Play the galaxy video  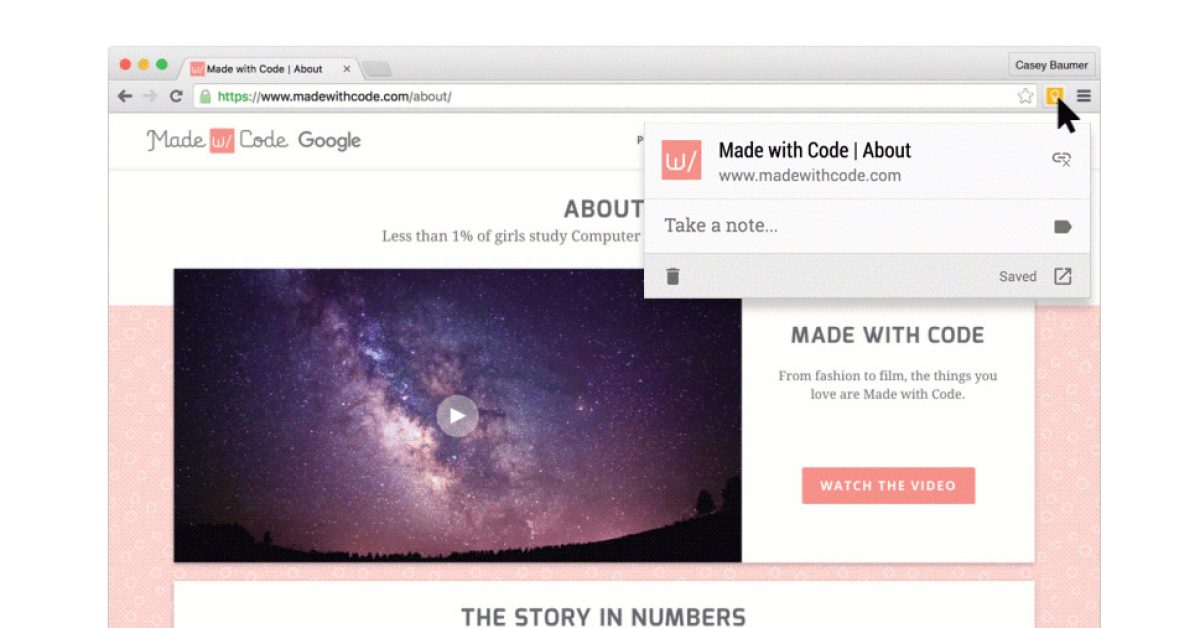point(457,415)
